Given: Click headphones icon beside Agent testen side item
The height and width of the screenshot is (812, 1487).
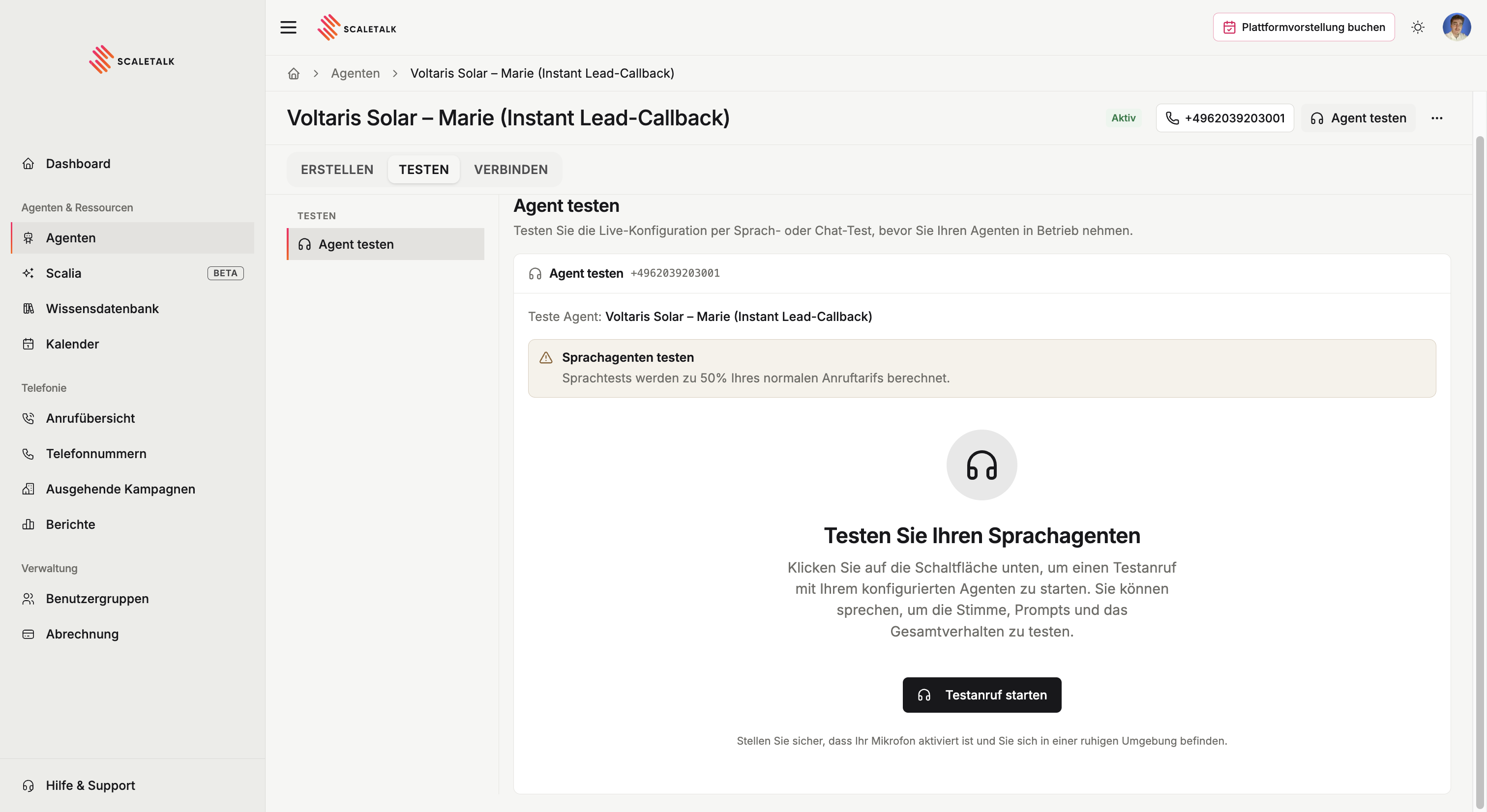Looking at the screenshot, I should coord(304,244).
